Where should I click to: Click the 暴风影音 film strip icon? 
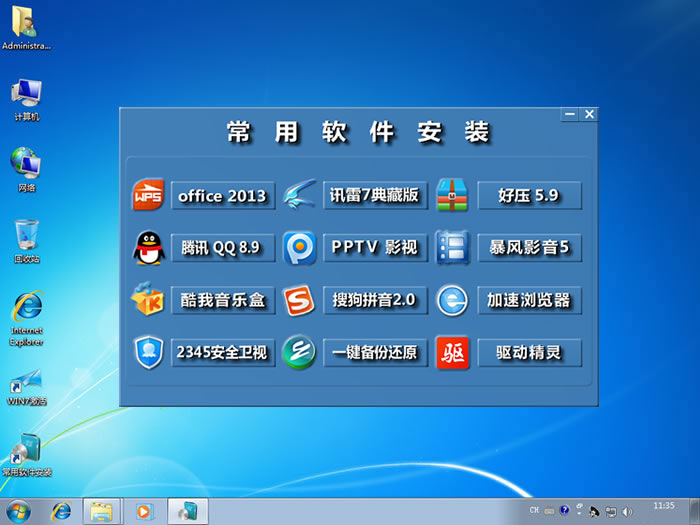point(452,247)
